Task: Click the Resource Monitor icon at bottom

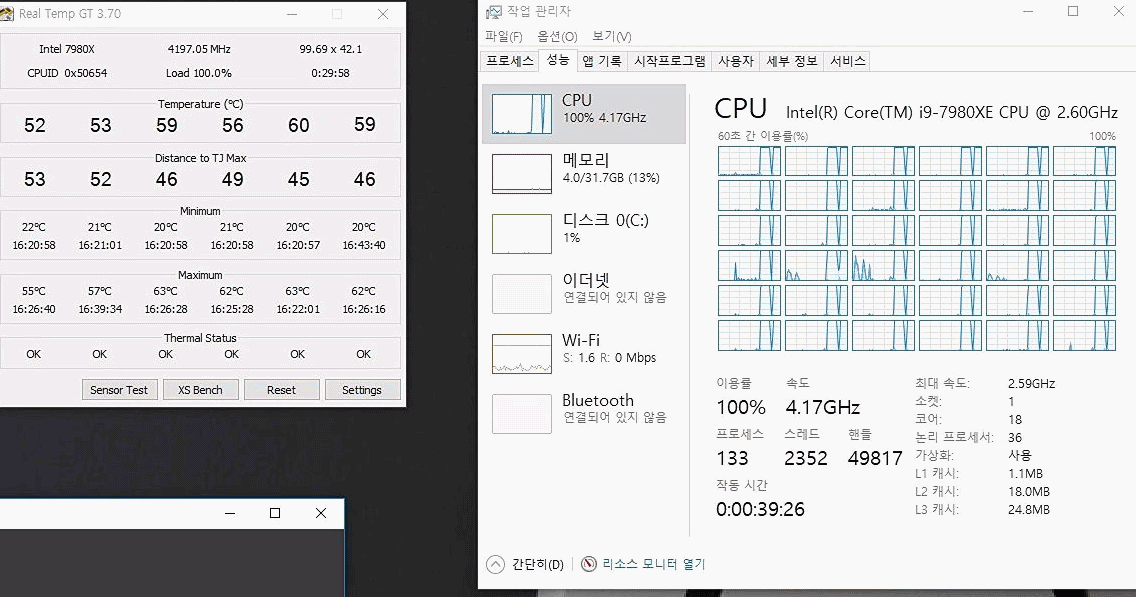Action: 589,564
